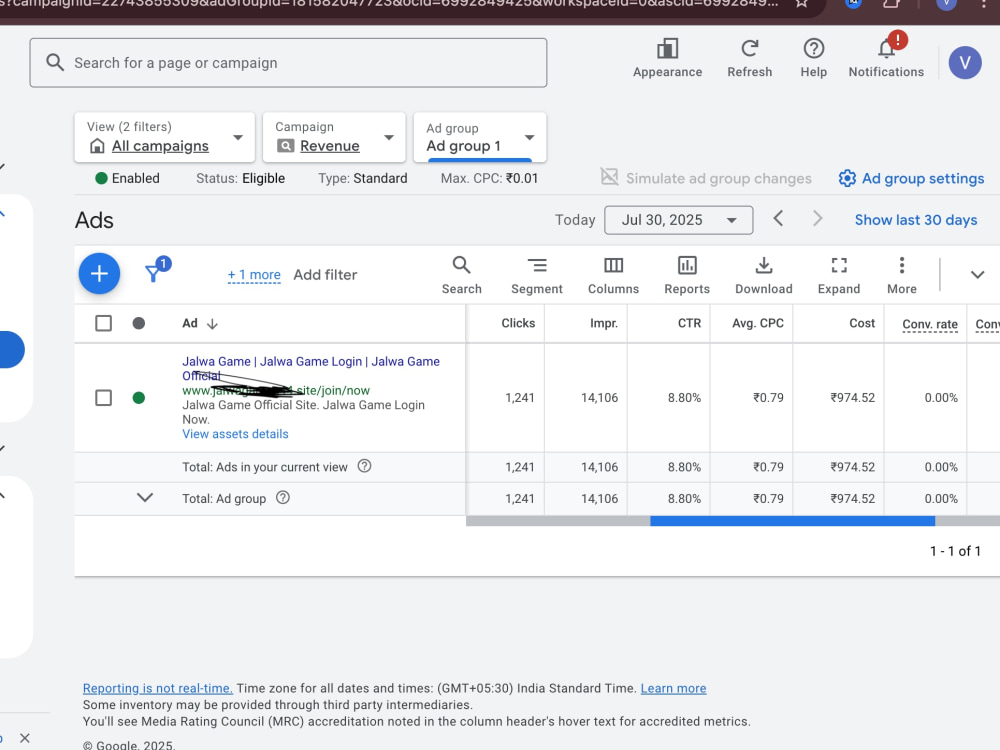Open the Jul 30, 2025 date picker
Viewport: 1000px width, 750px height.
point(679,220)
